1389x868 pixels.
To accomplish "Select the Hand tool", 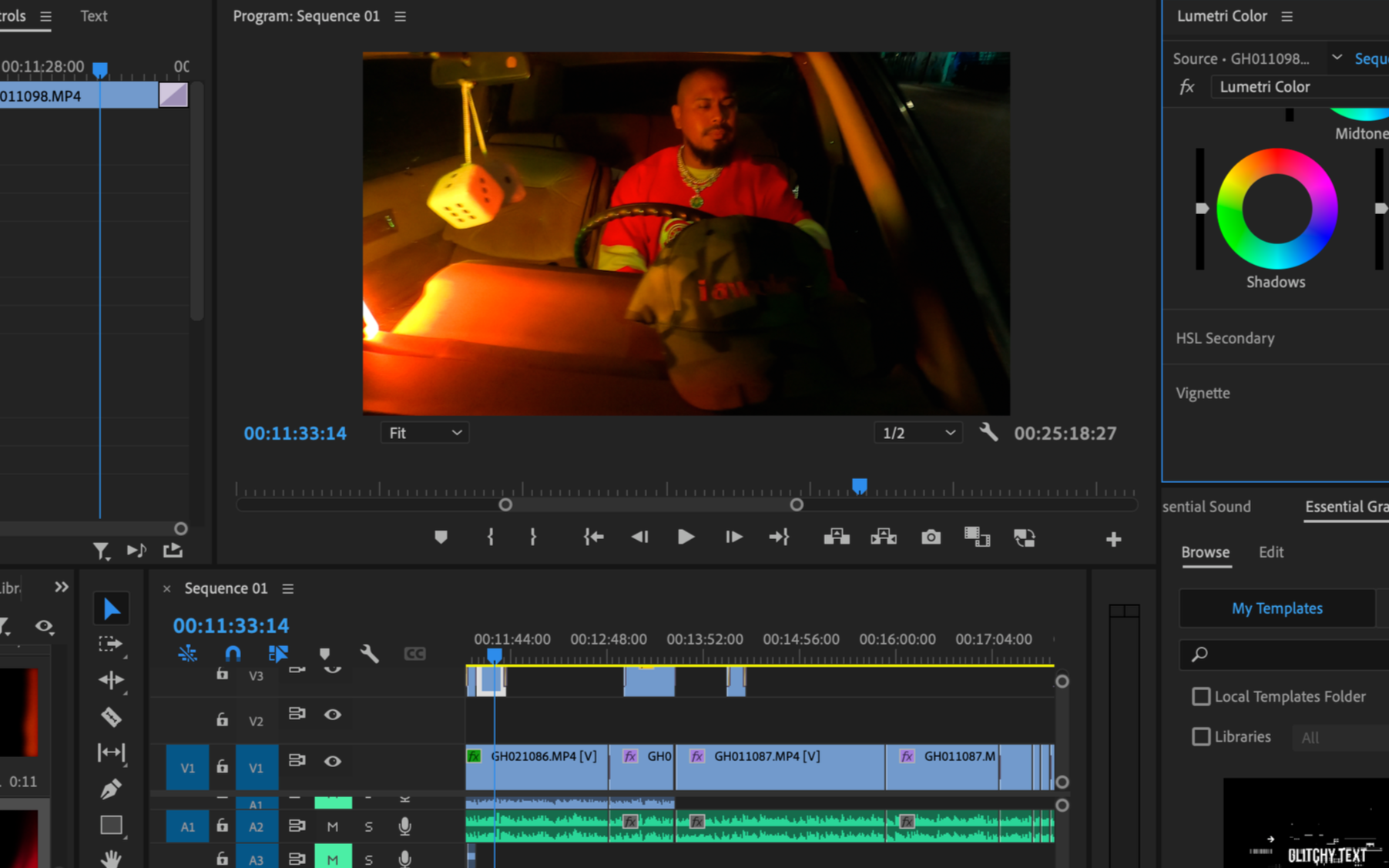I will coord(111,858).
